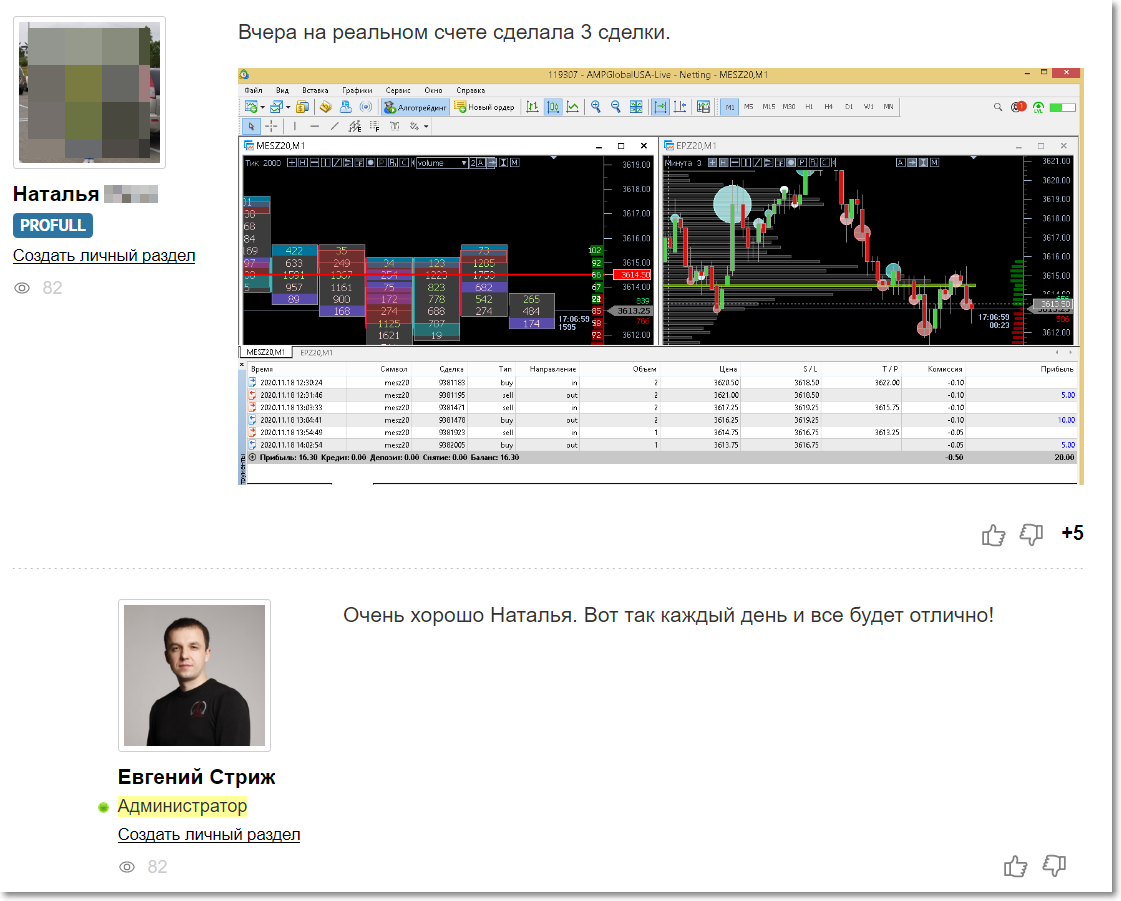Viewport: 1121px width, 901px height.
Task: Switch to the MESZ20,M1 bottom tab
Action: pos(265,353)
